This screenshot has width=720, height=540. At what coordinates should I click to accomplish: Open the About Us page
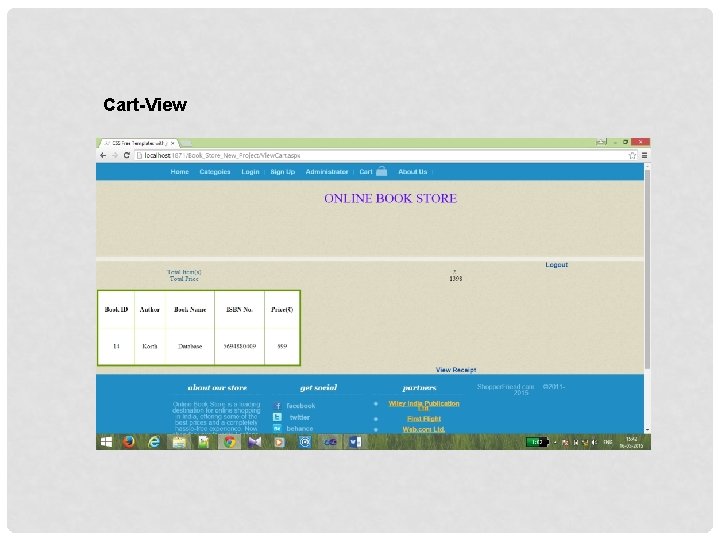pos(412,172)
